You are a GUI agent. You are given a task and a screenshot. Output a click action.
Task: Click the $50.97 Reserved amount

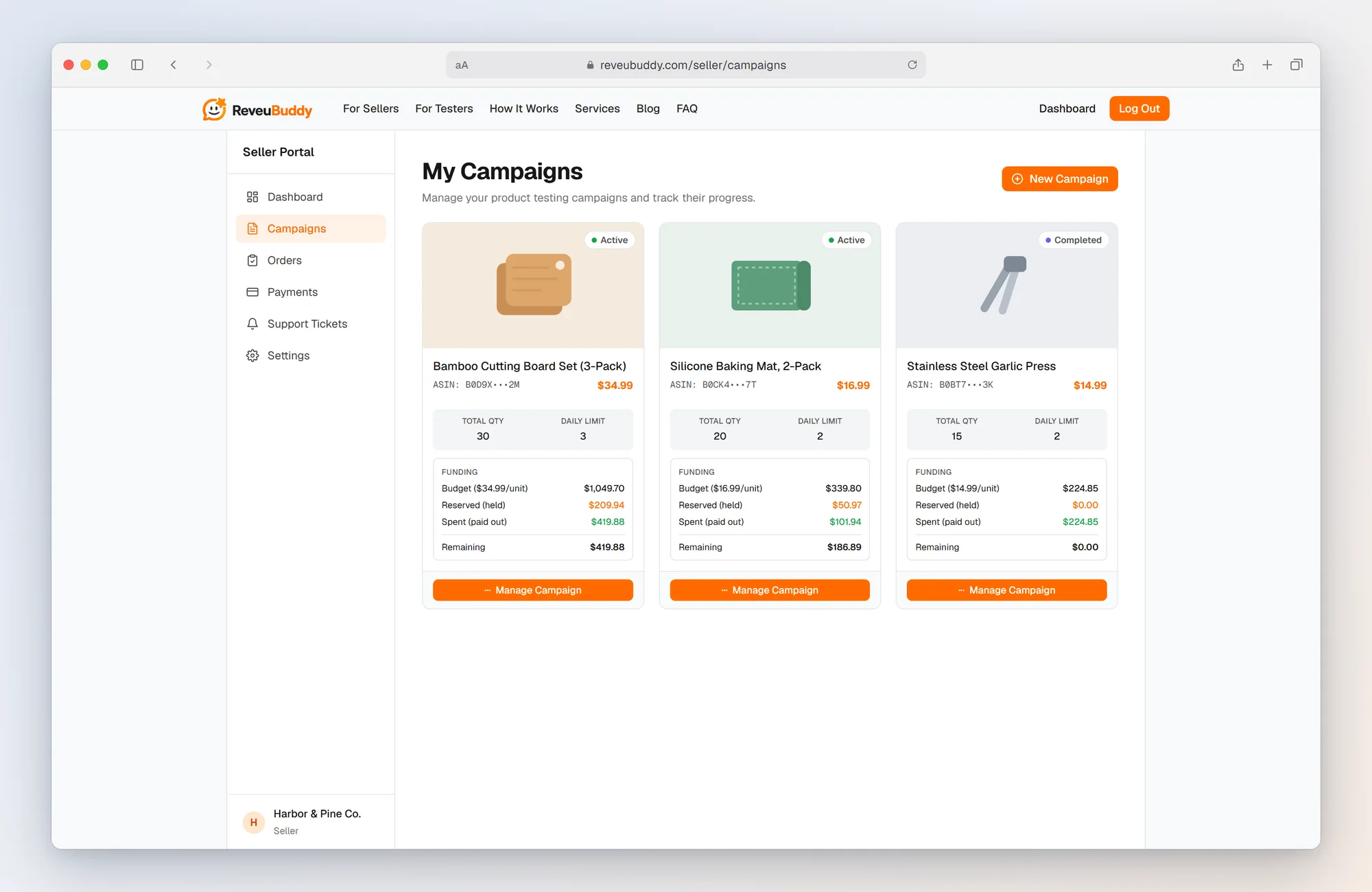coord(847,505)
